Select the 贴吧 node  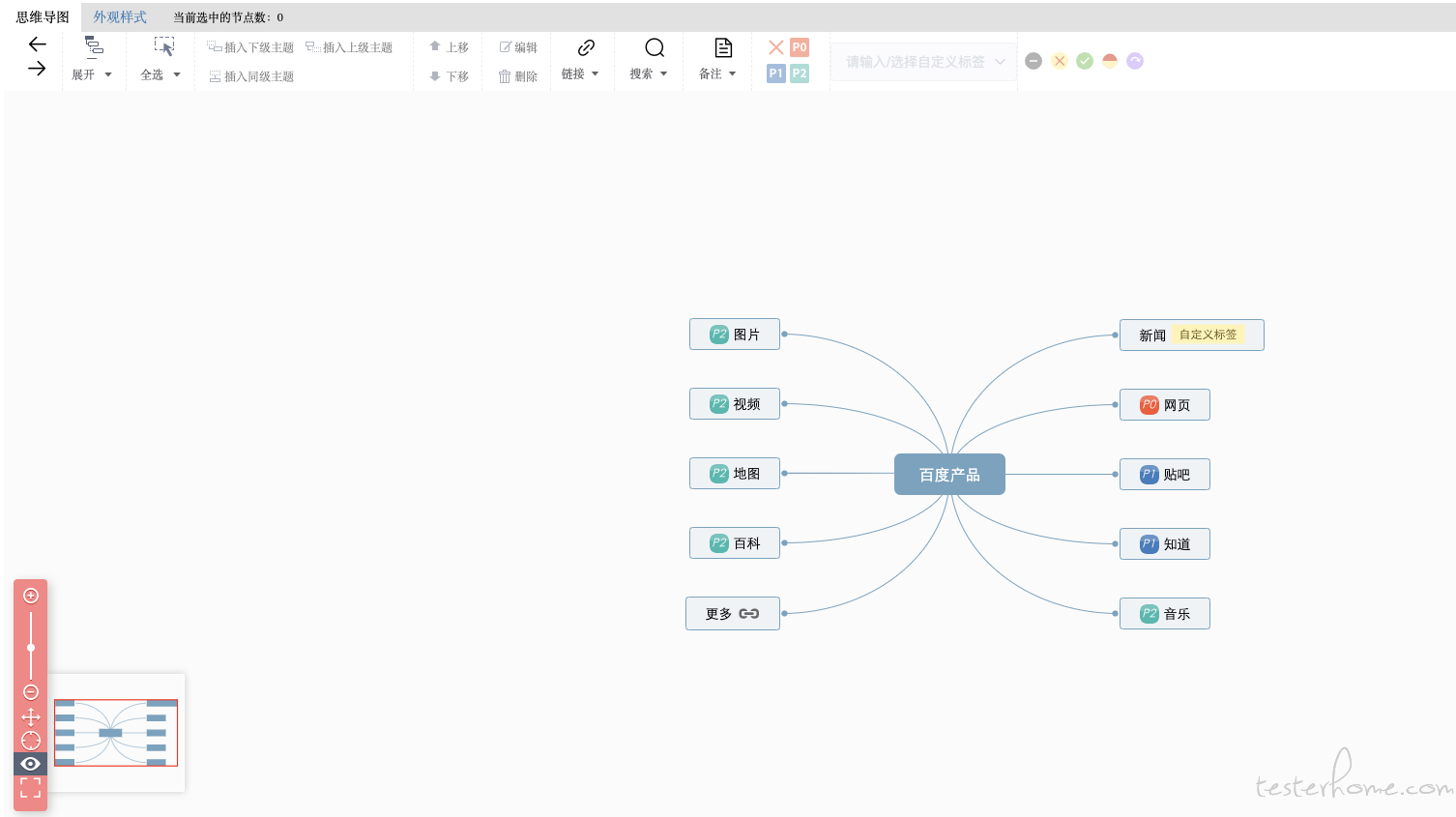[1165, 475]
